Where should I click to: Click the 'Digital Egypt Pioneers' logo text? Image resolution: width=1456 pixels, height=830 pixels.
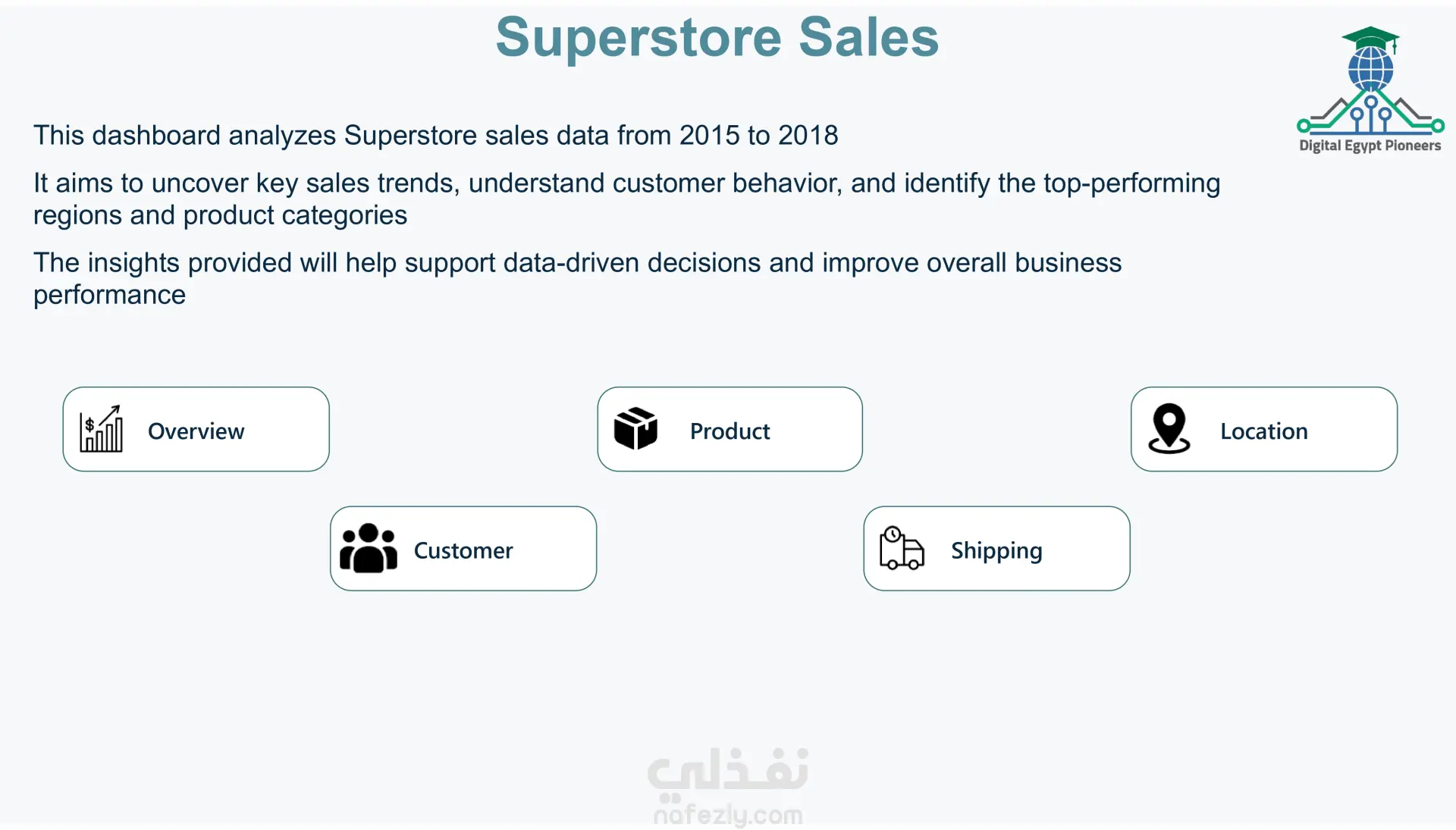point(1370,146)
